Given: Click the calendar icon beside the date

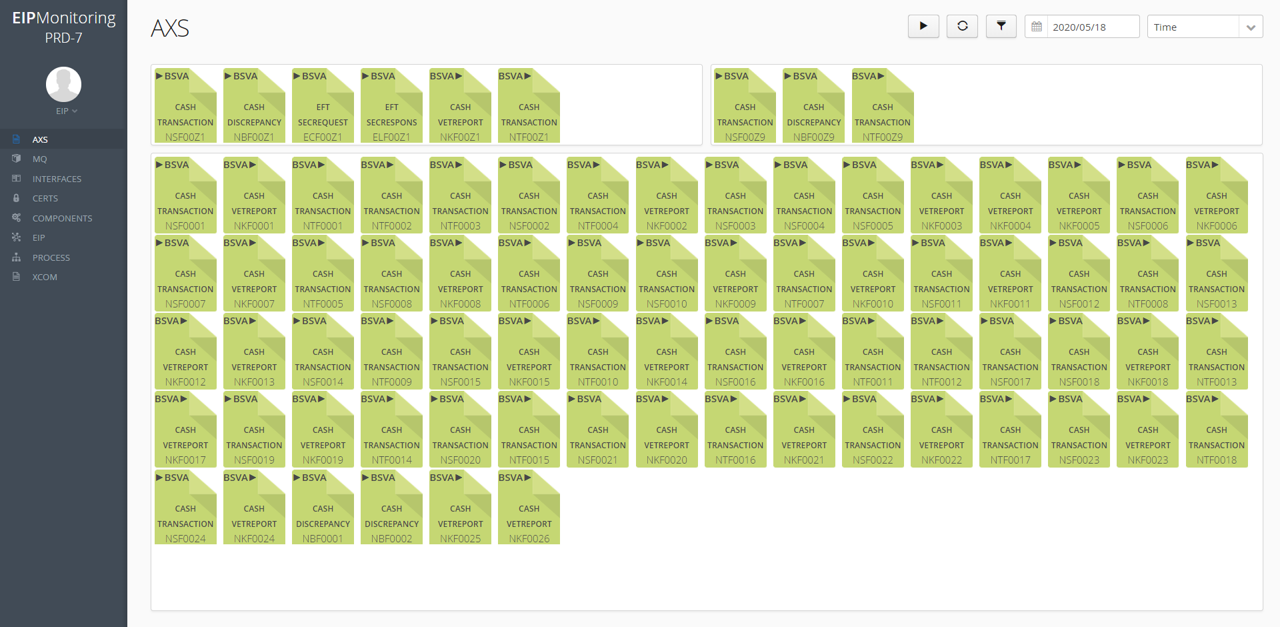Looking at the screenshot, I should click(1037, 28).
